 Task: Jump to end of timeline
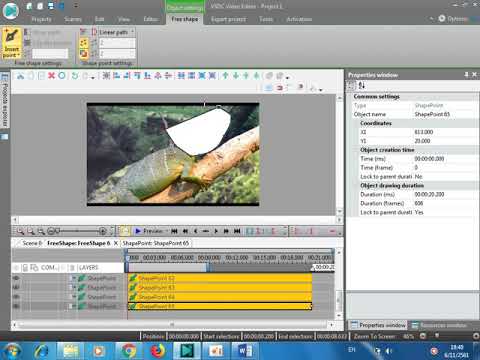[x=237, y=231]
